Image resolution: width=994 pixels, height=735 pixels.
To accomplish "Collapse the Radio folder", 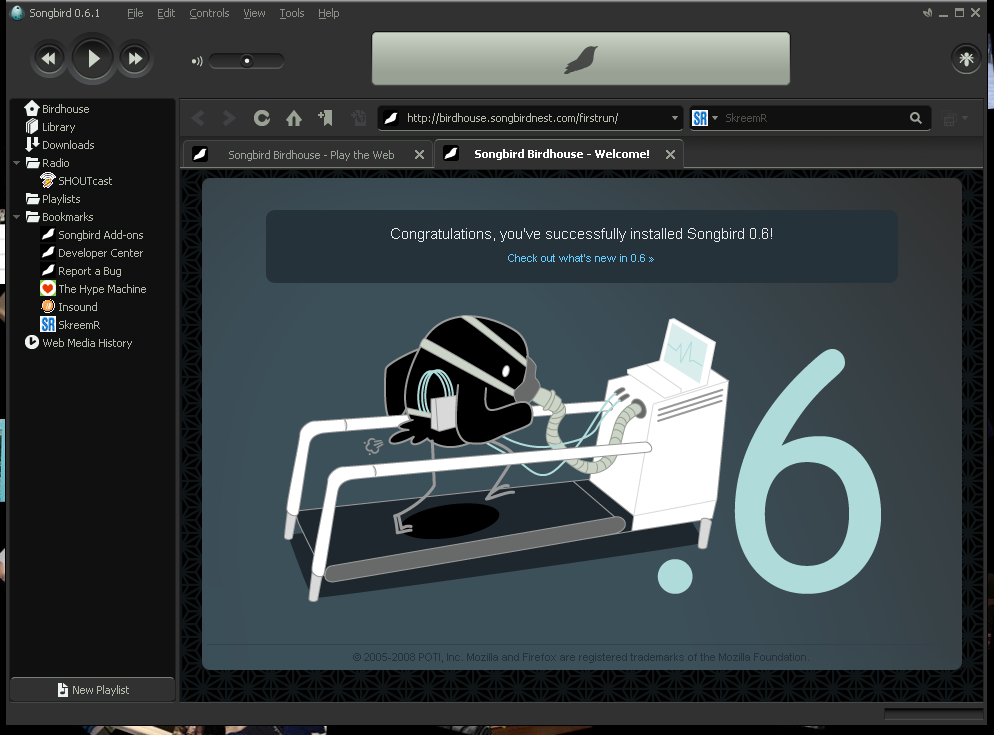I will click(x=16, y=163).
